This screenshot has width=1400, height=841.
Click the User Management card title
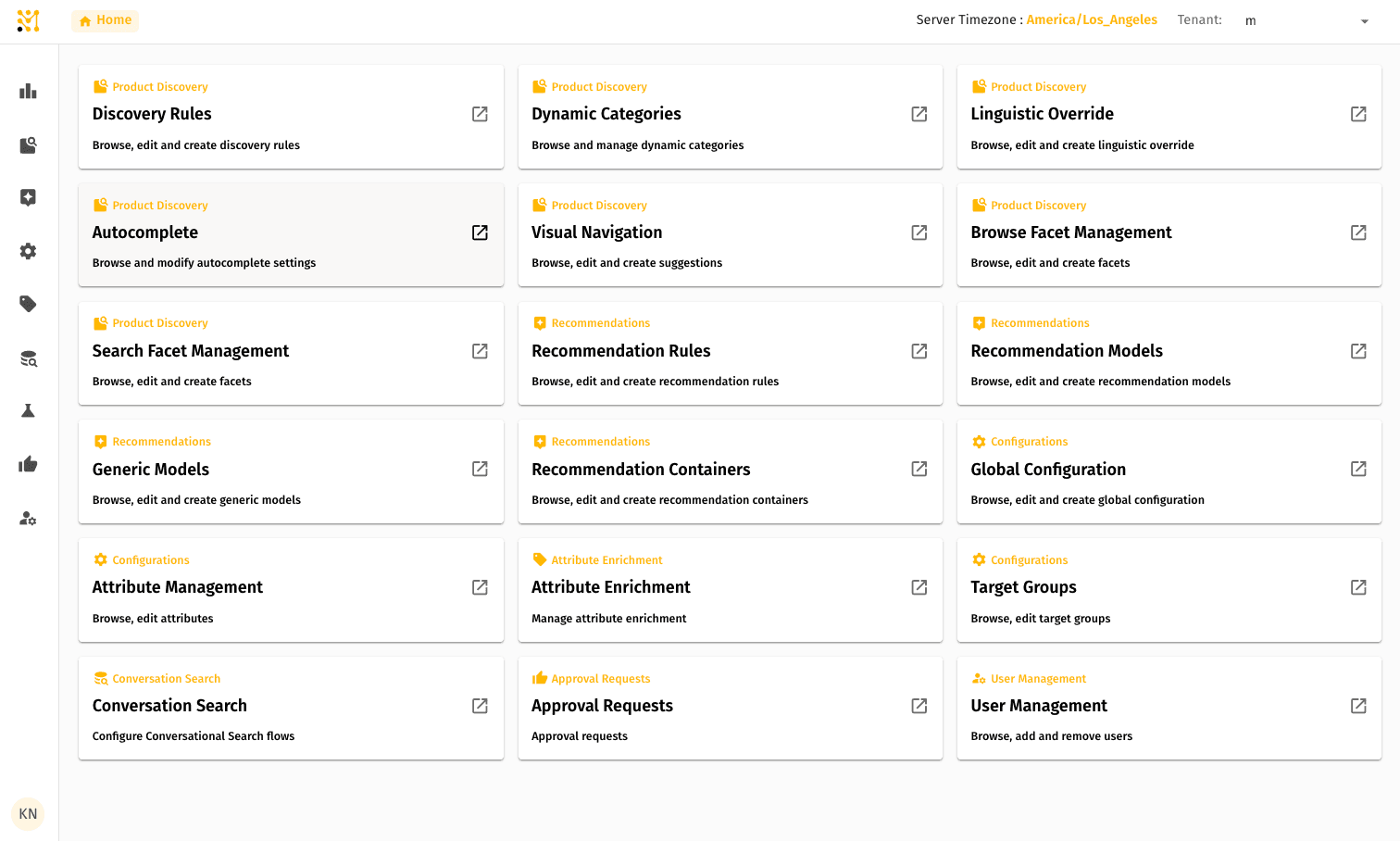(x=1039, y=706)
